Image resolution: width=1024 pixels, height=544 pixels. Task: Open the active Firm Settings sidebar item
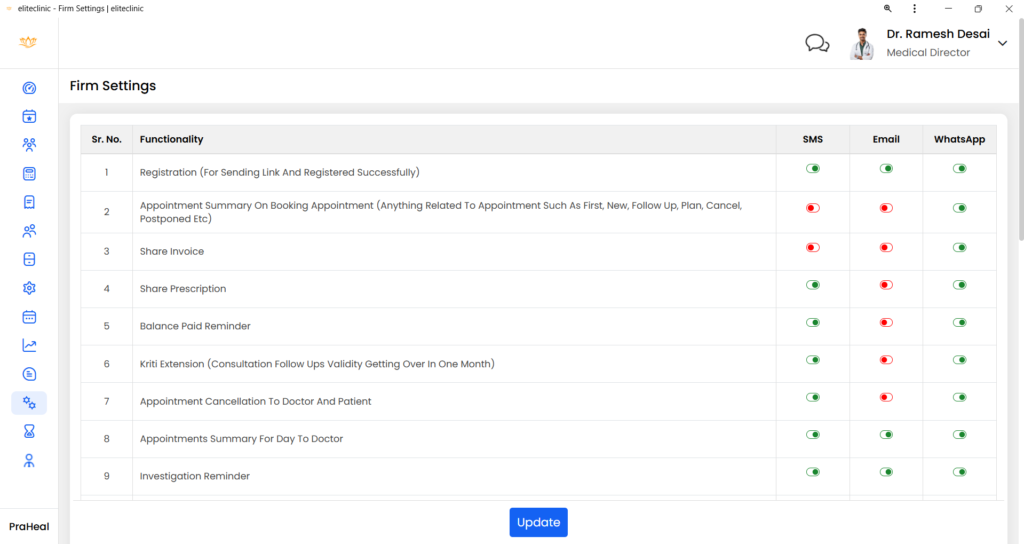29,403
